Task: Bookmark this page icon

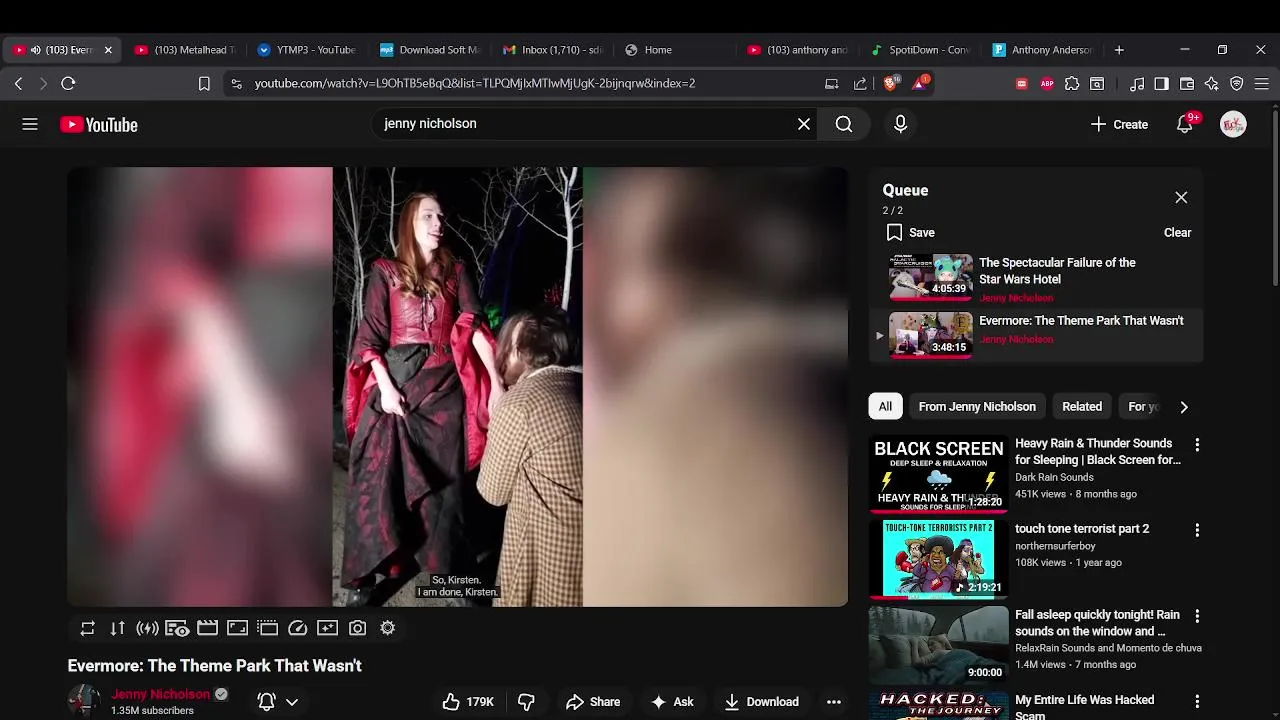Action: click(204, 84)
